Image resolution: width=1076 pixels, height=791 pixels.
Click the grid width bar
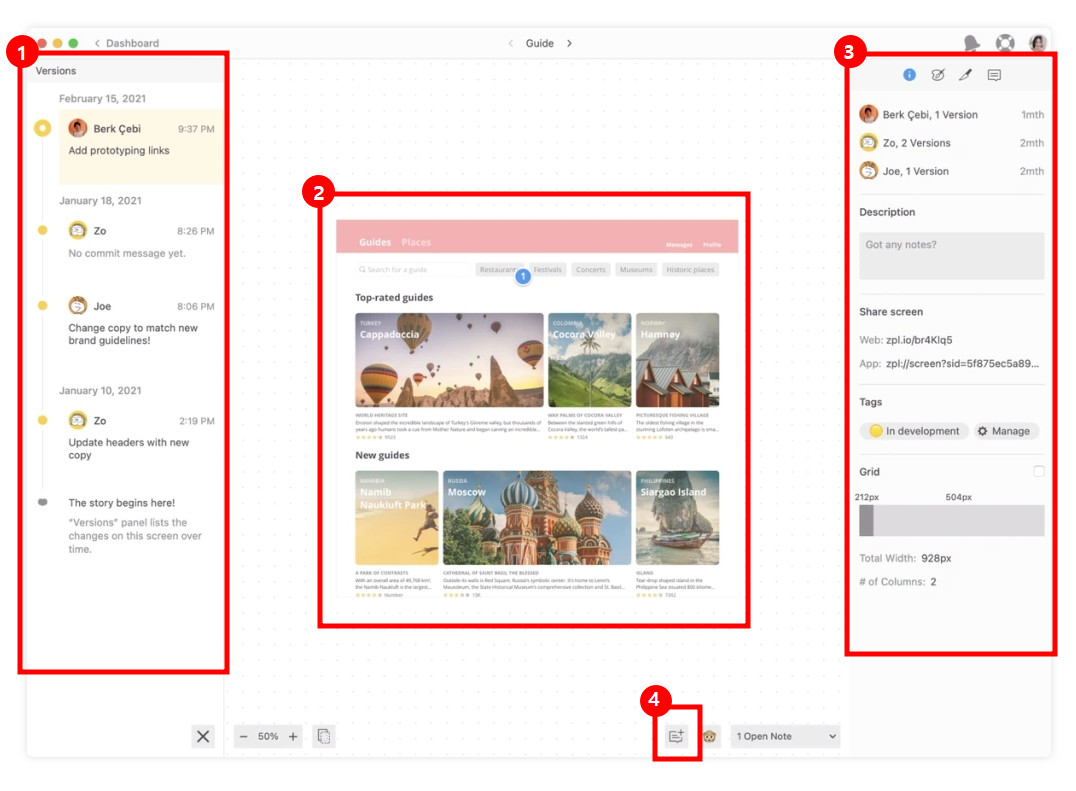coord(952,520)
